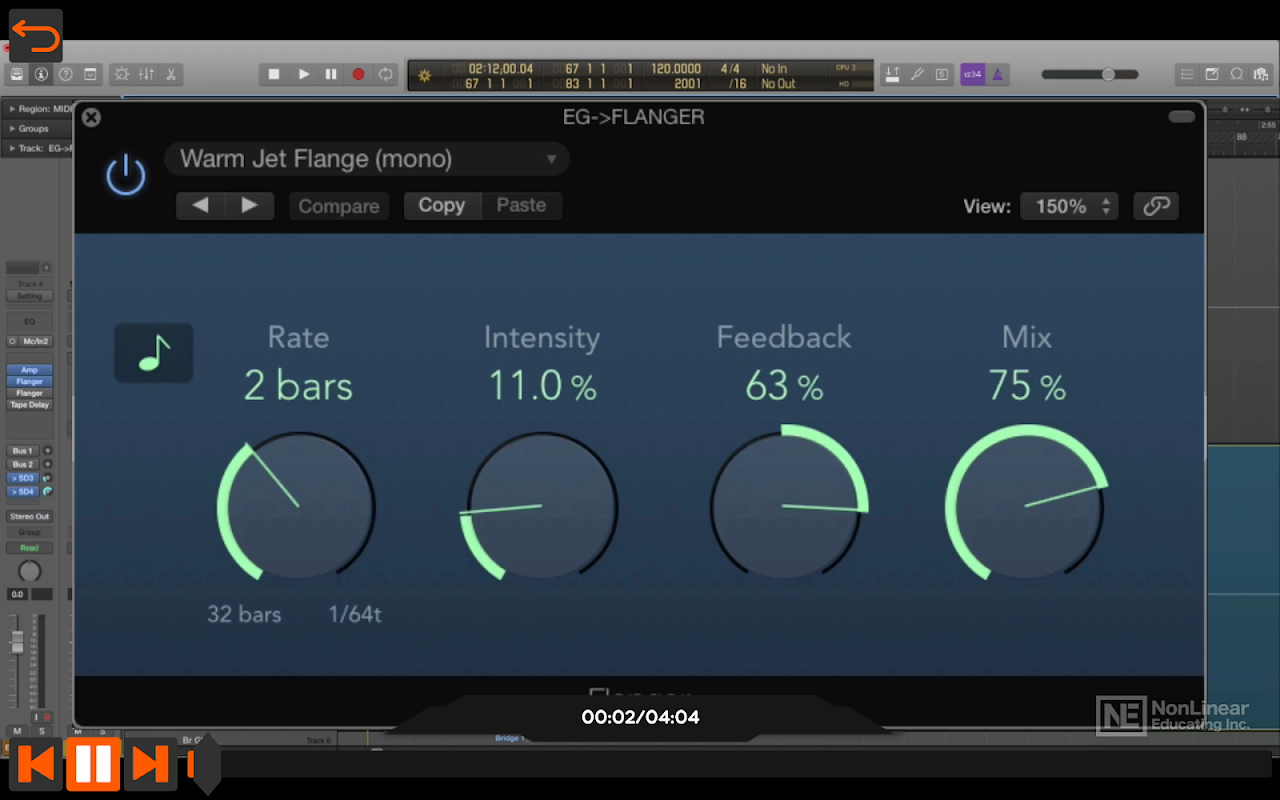Open the Quick Help question mark icon

point(66,74)
